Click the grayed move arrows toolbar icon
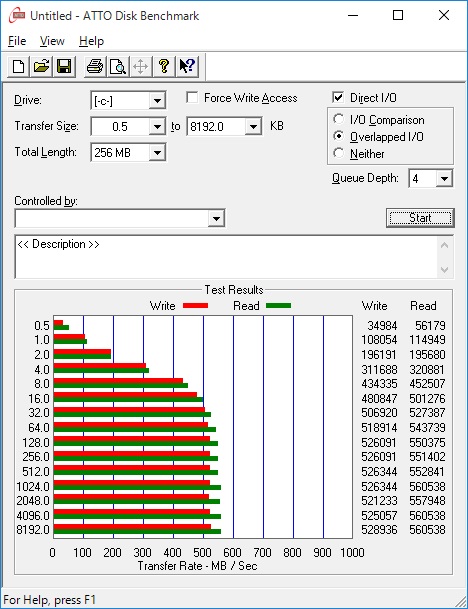The height and width of the screenshot is (609, 468). click(141, 66)
